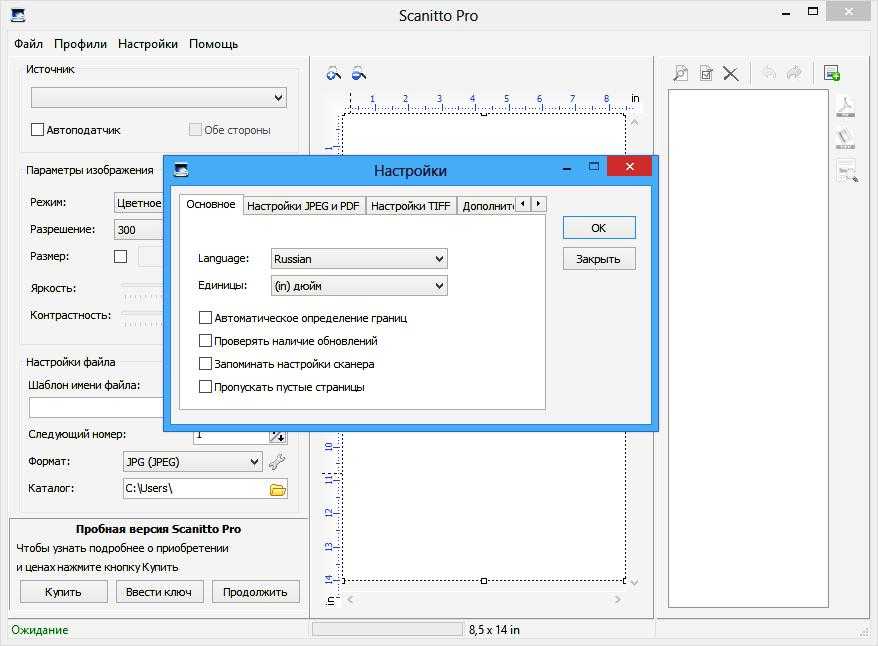Click the preview scan icon above the ruler
The height and width of the screenshot is (646, 878).
[334, 73]
